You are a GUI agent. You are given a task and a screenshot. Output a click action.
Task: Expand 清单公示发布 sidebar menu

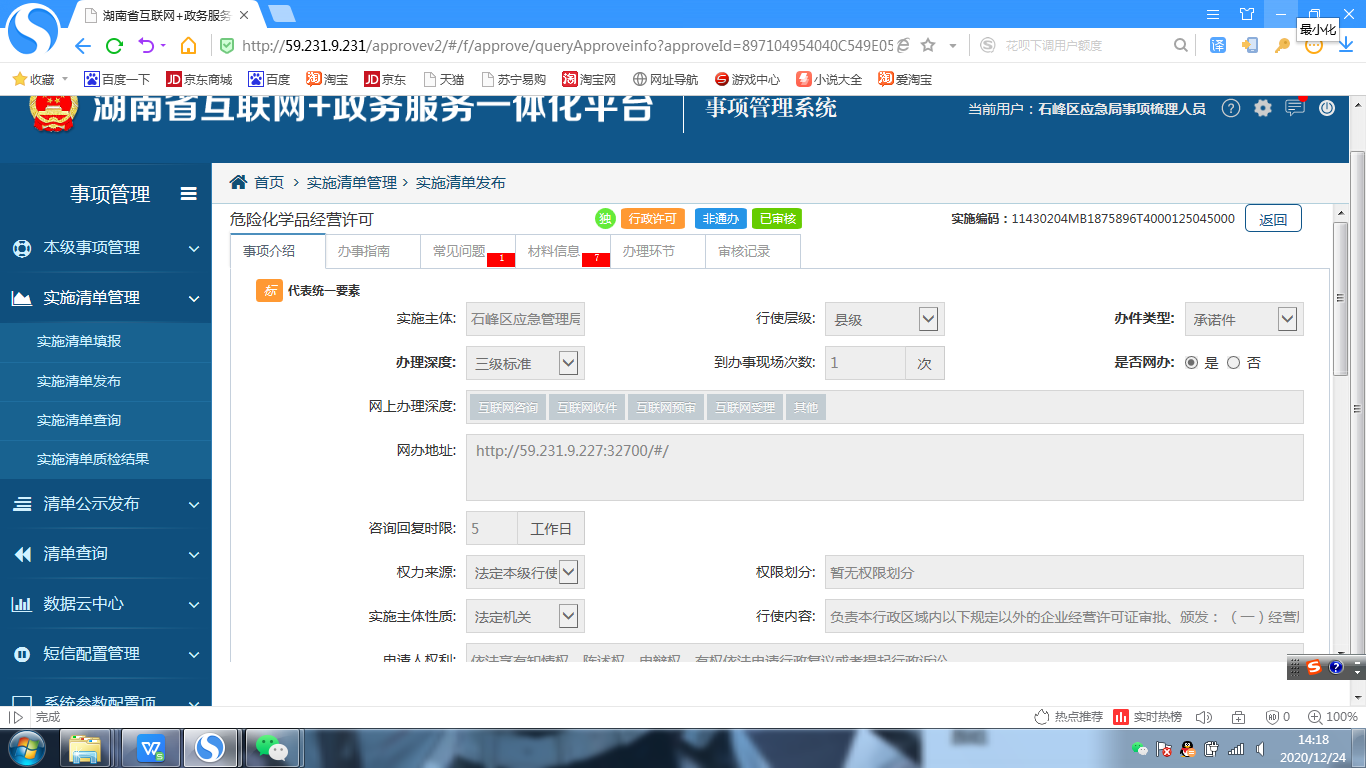pyautogui.click(x=105, y=504)
